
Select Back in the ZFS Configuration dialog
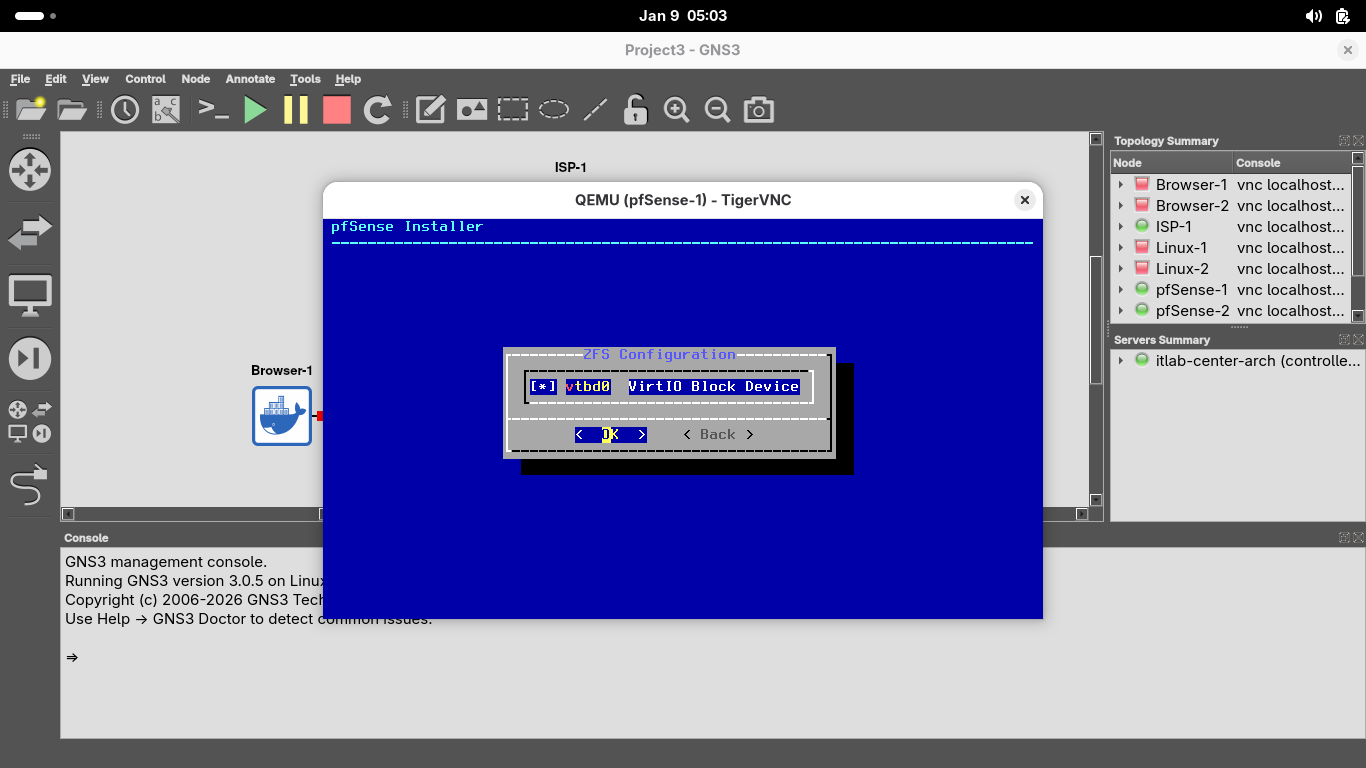point(717,435)
